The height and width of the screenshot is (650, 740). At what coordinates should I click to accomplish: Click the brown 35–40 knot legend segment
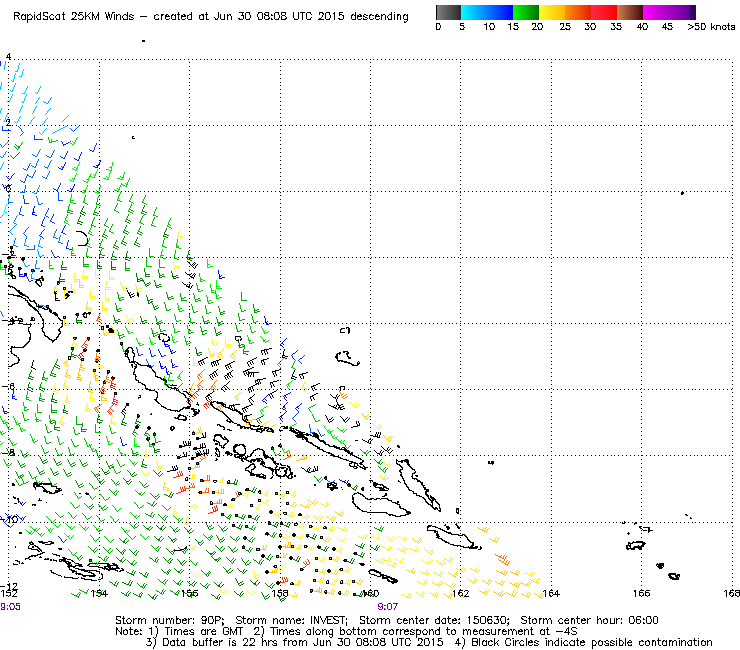[630, 12]
